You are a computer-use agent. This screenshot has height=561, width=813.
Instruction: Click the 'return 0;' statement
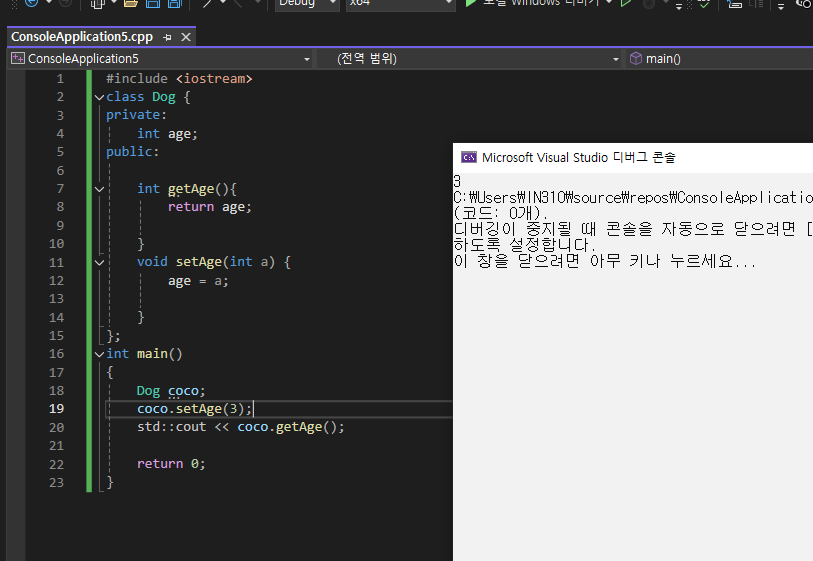pos(171,464)
